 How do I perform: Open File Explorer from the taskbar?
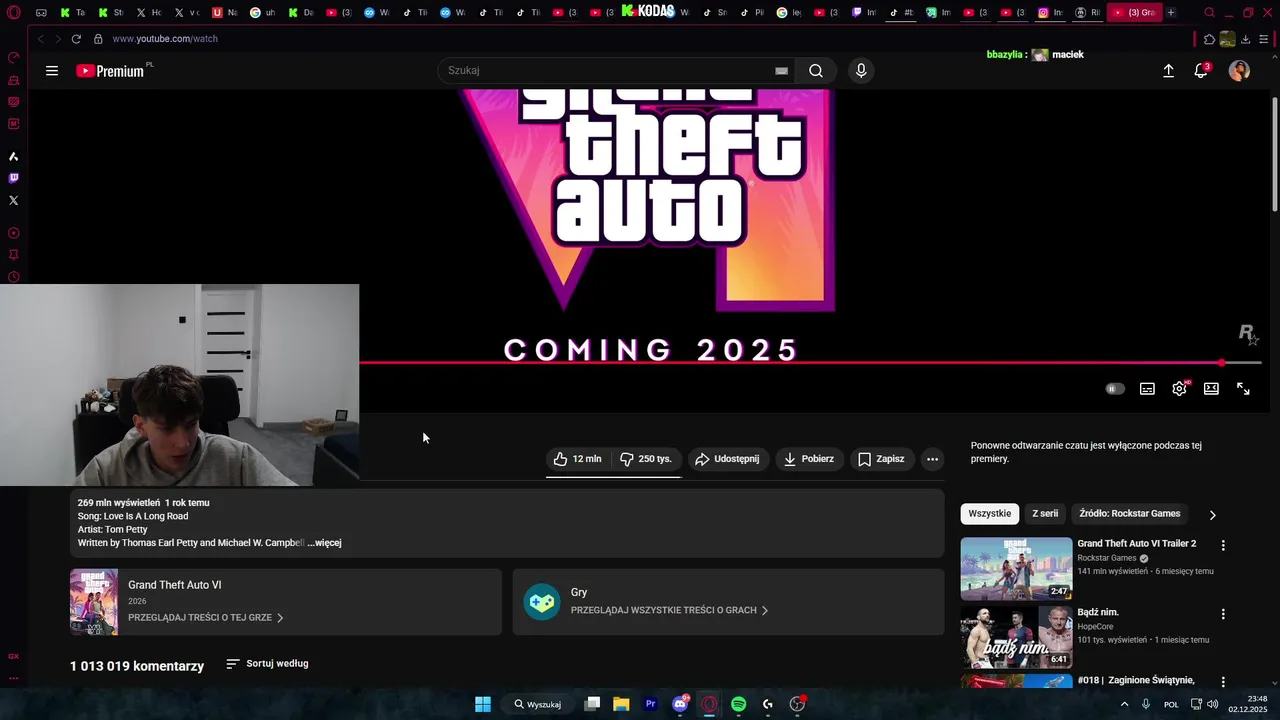pos(621,704)
